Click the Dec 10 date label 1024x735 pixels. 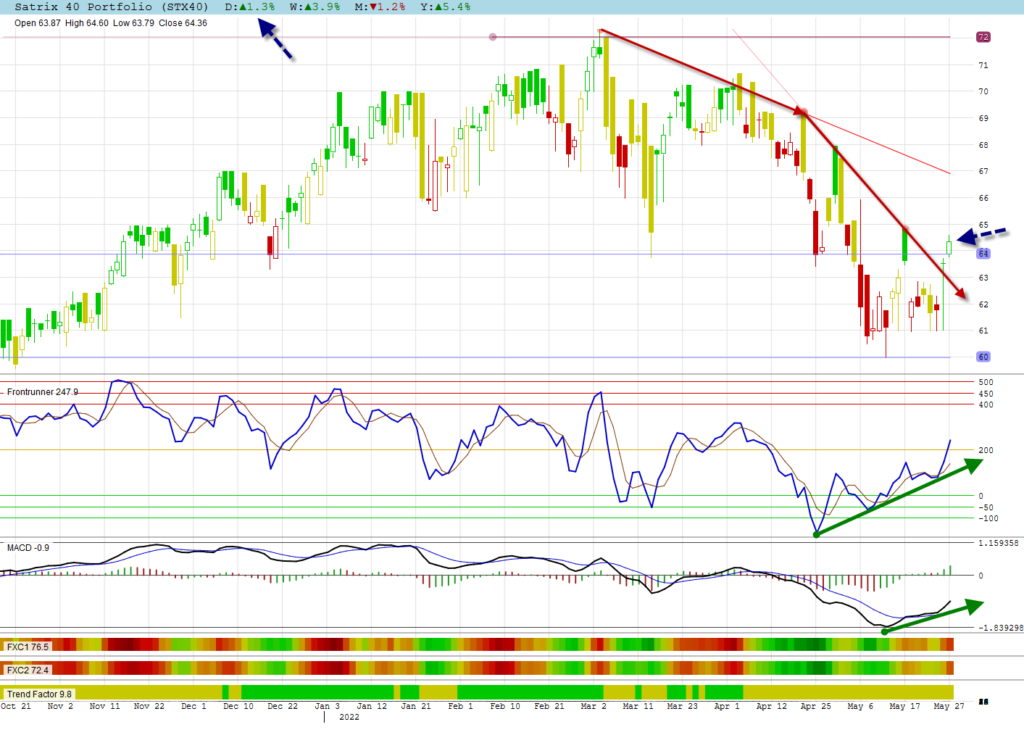(238, 706)
